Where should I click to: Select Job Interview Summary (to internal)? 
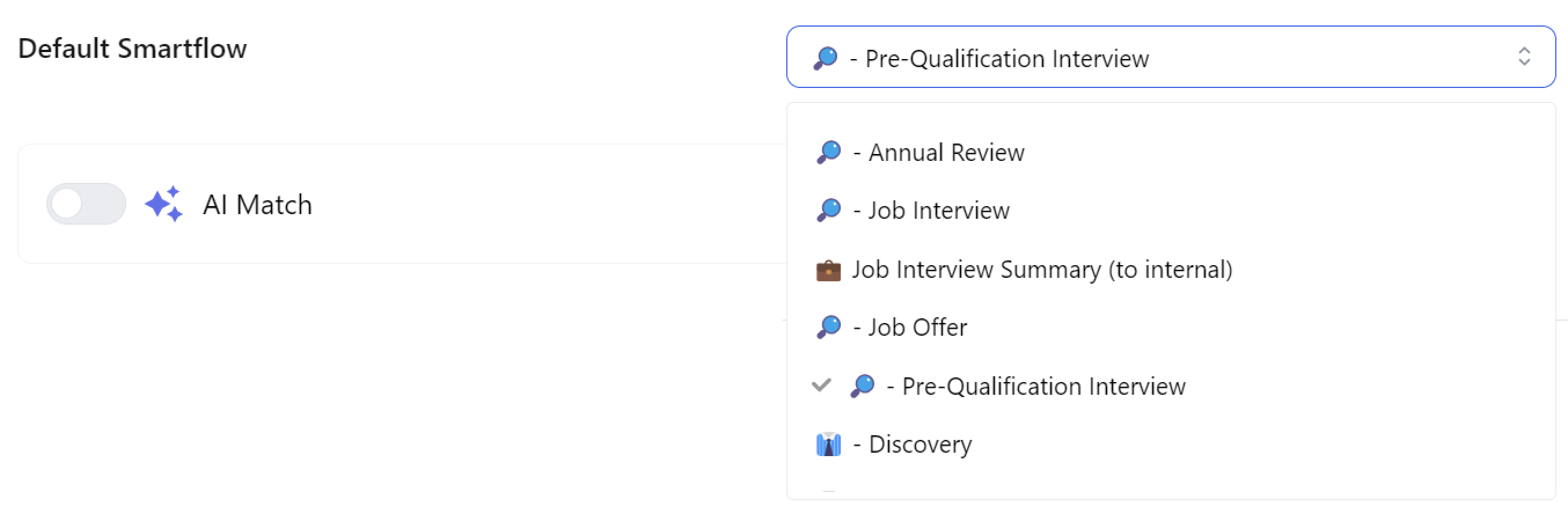coord(1042,270)
